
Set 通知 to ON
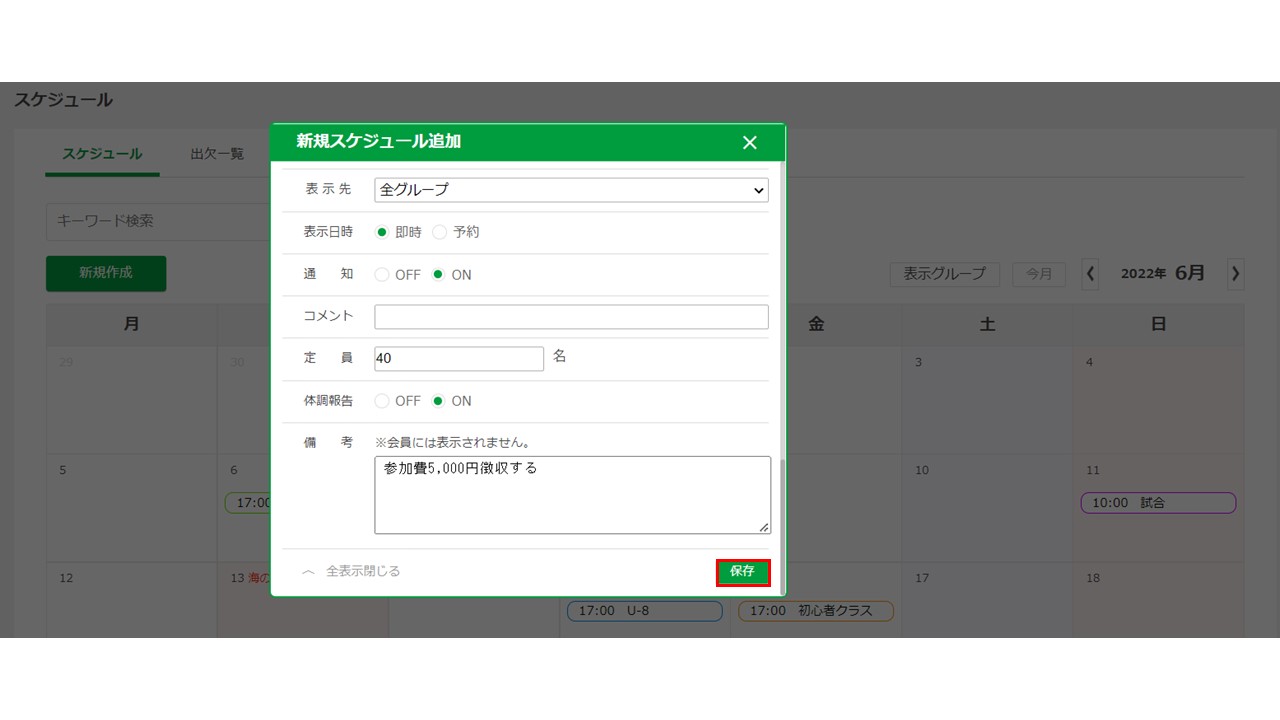point(438,275)
